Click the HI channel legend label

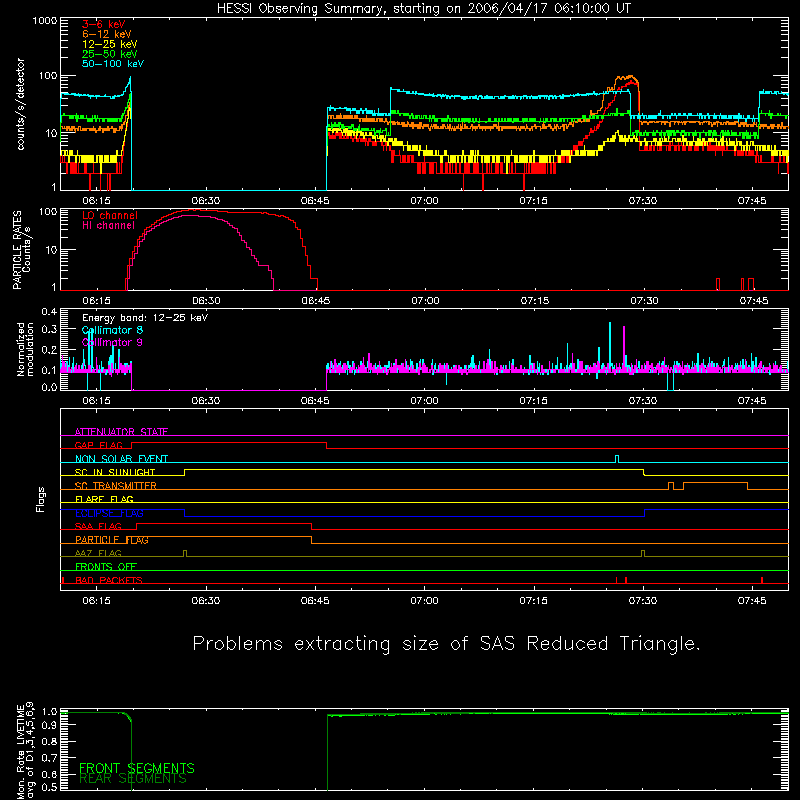(109, 226)
